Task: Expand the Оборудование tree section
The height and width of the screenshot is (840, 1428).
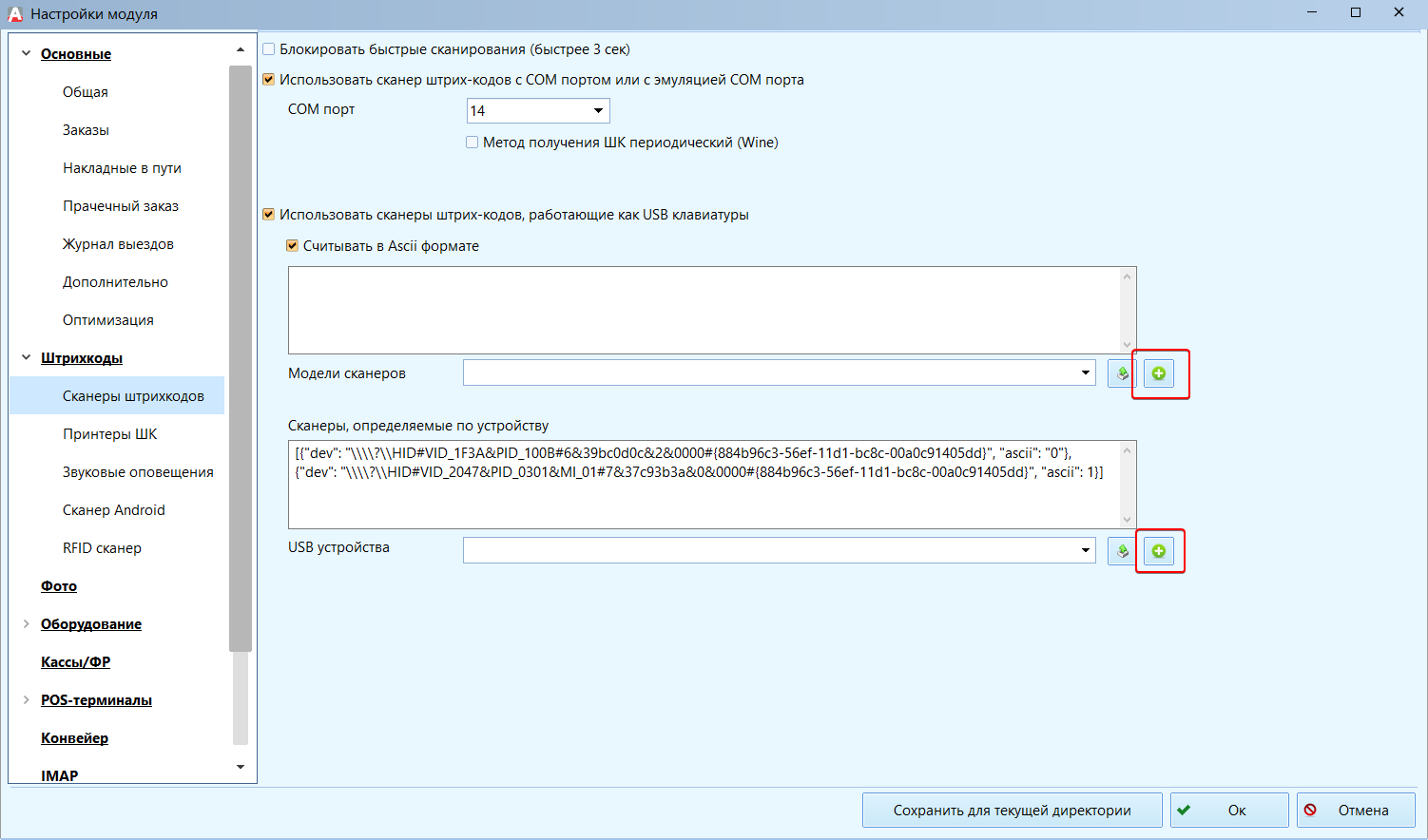Action: click(x=26, y=624)
